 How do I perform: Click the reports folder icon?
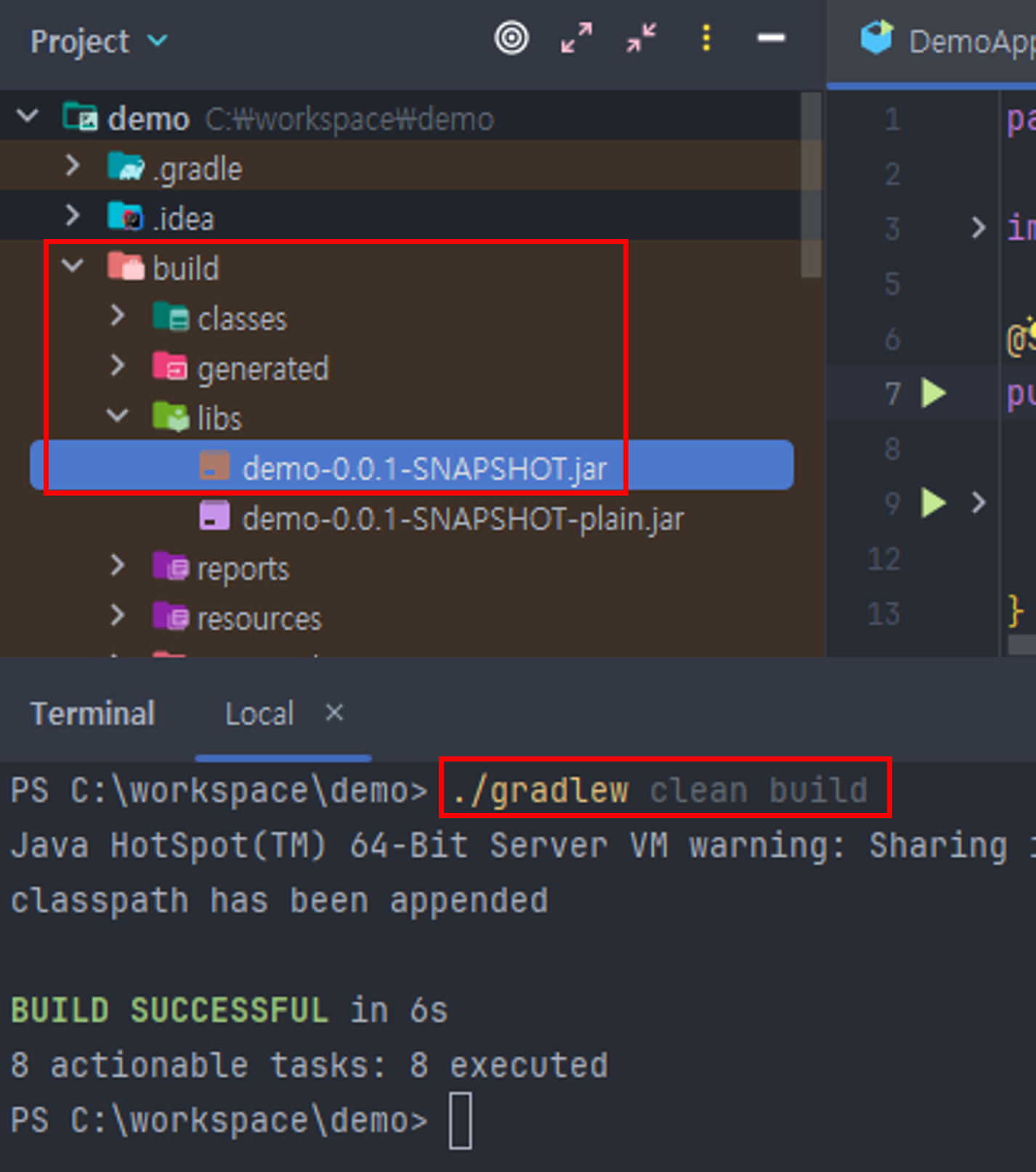pyautogui.click(x=171, y=566)
